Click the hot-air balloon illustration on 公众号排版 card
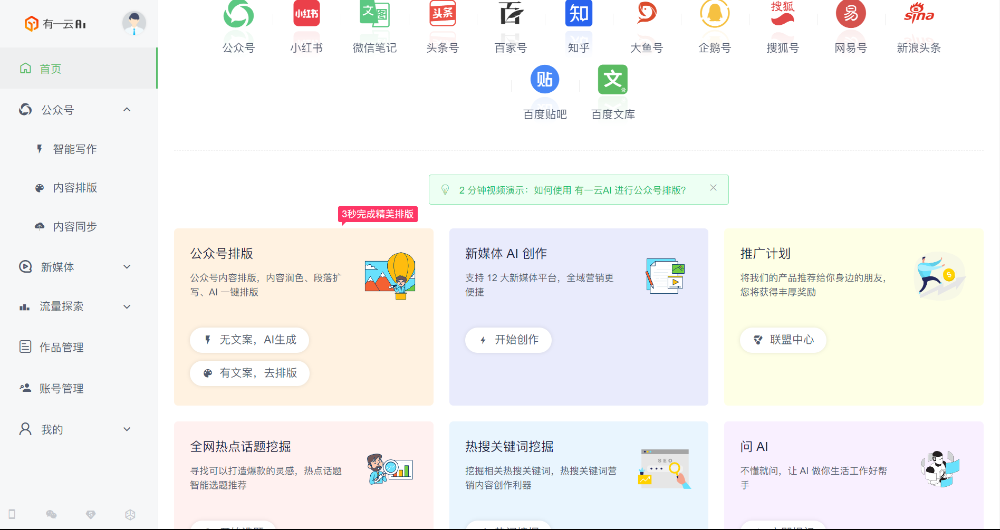 coord(390,276)
